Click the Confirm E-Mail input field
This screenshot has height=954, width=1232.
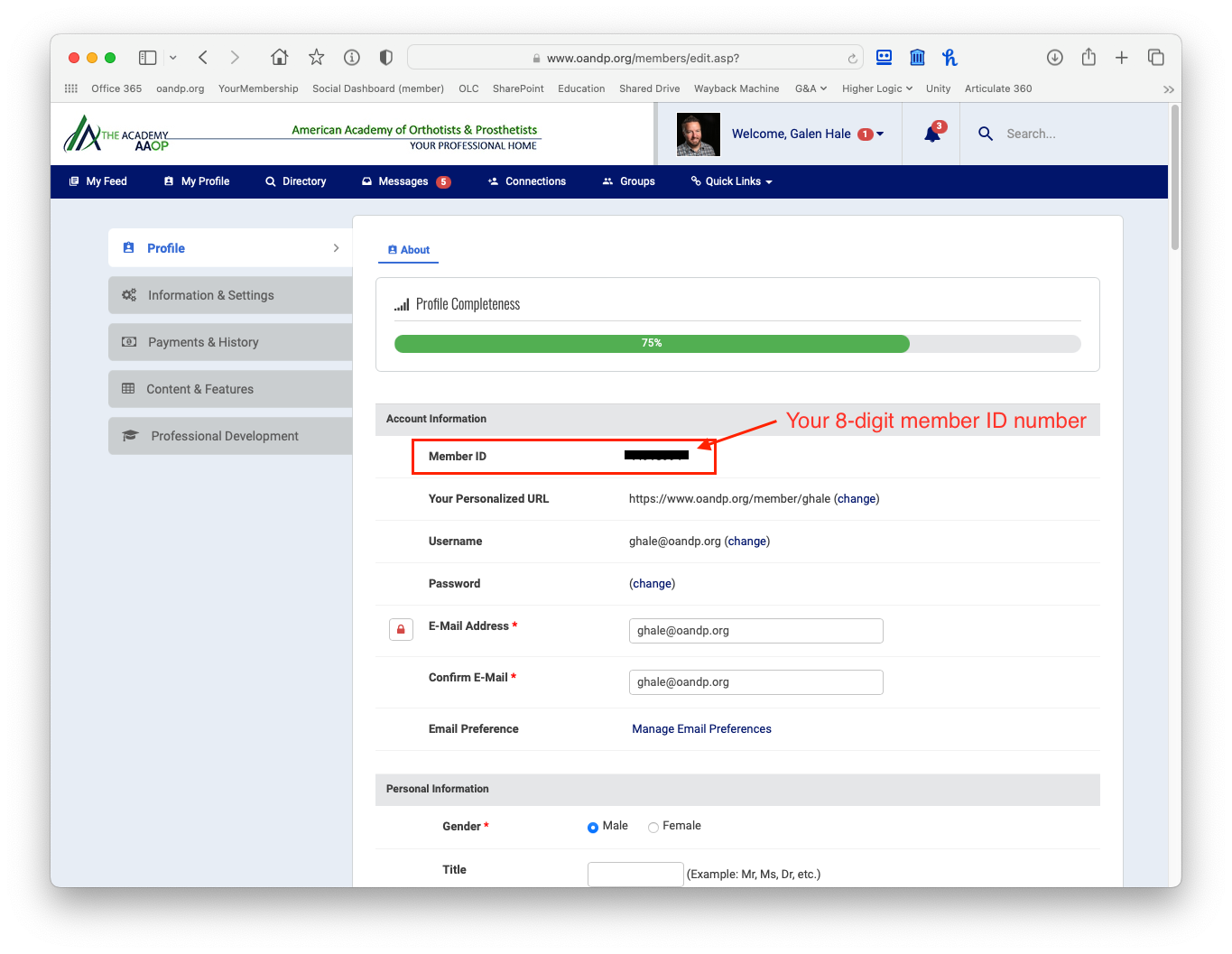755,682
